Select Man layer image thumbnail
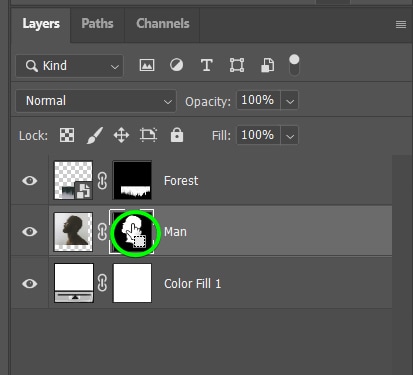 coord(73,232)
